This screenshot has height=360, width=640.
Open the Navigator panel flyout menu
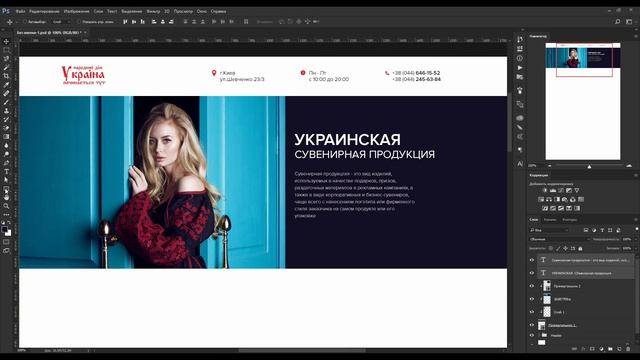pos(636,36)
